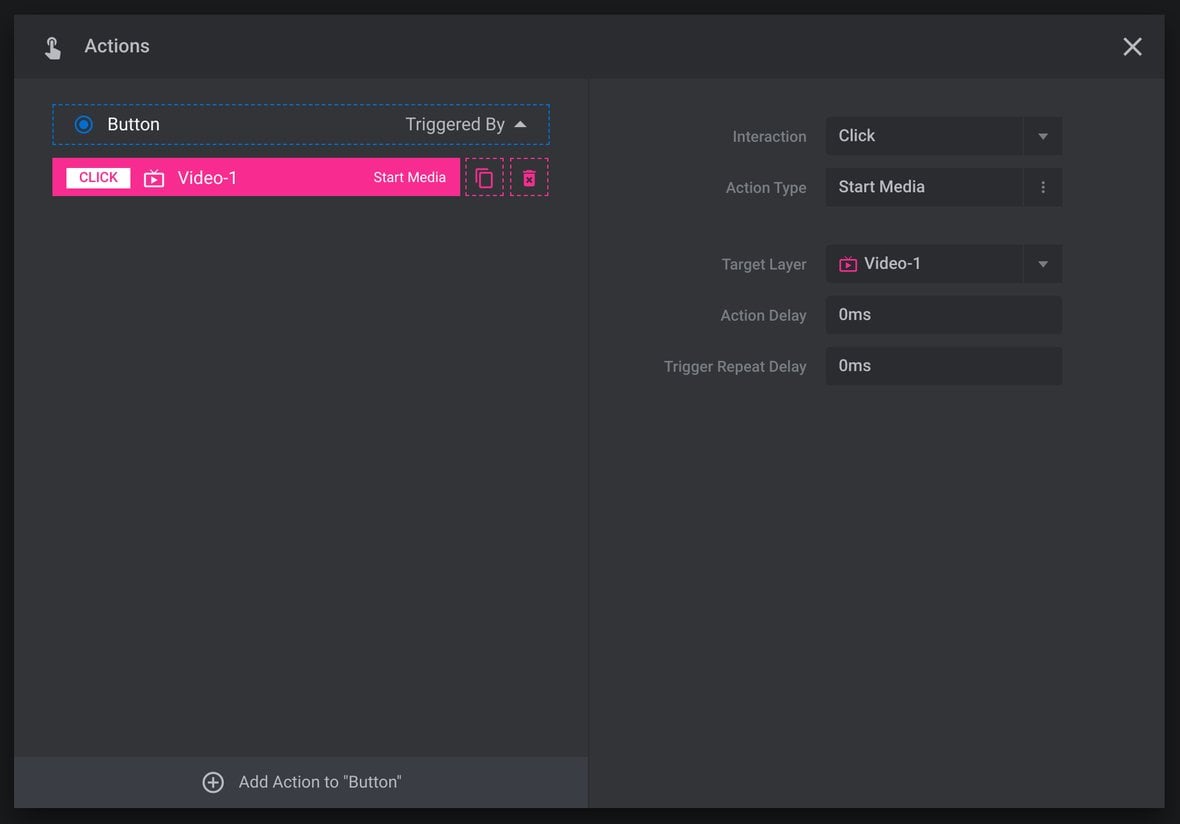Click Add Action to "Button"
1180x824 pixels.
(x=301, y=782)
